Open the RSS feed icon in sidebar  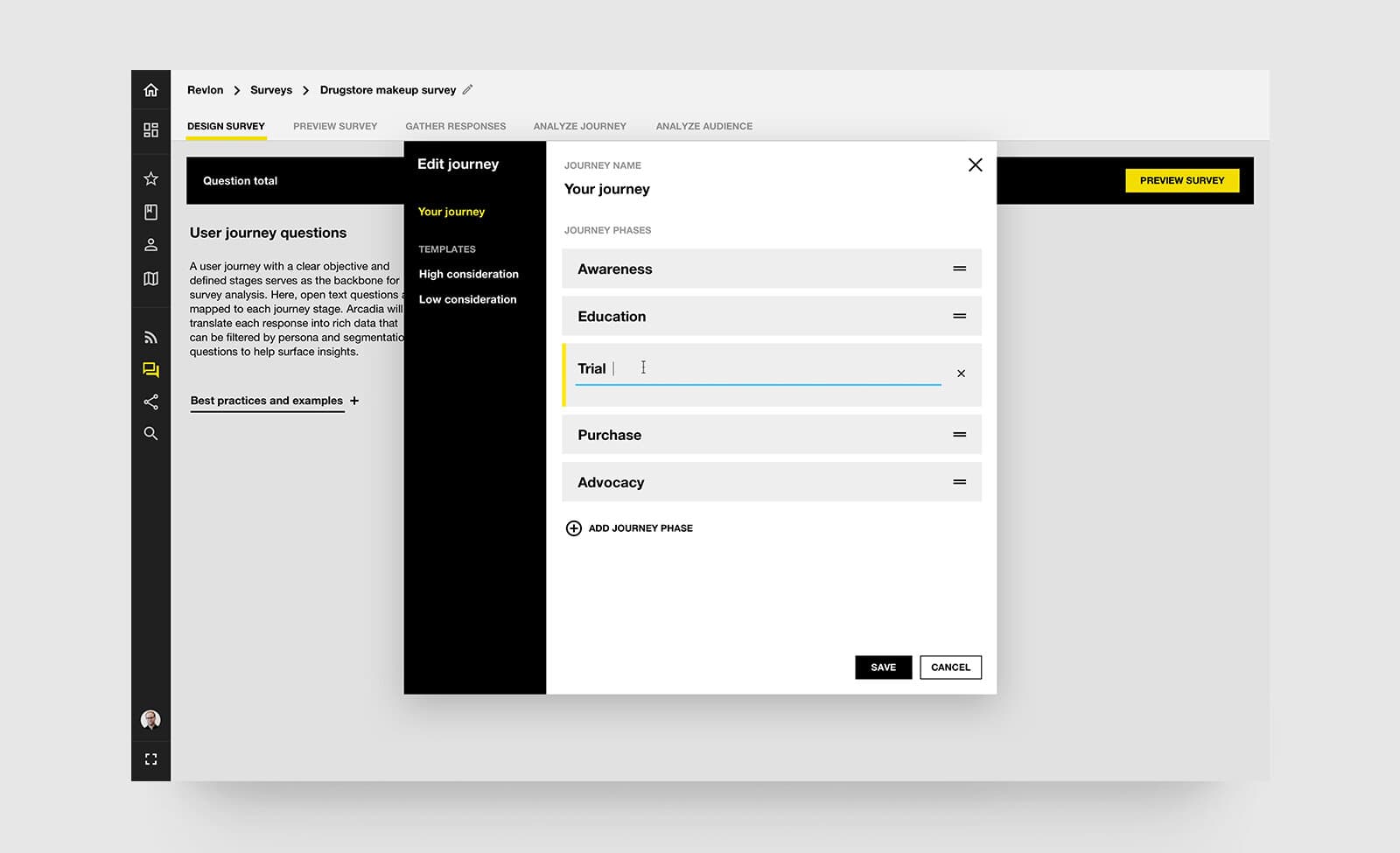(150, 337)
